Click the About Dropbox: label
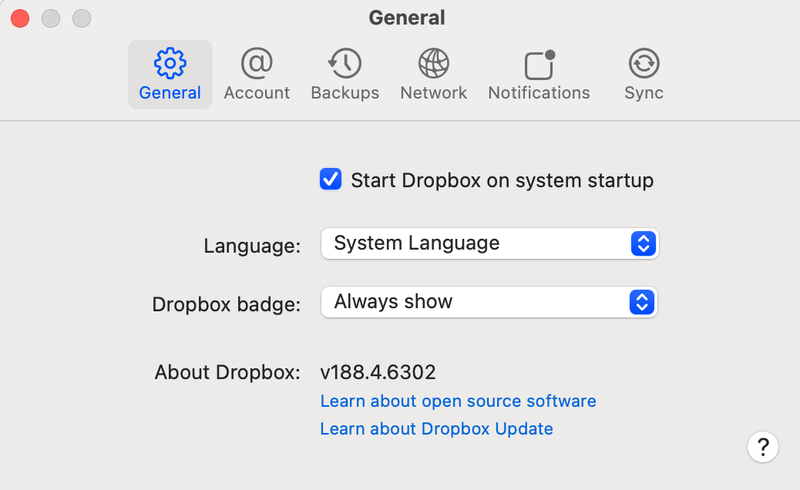 point(228,372)
